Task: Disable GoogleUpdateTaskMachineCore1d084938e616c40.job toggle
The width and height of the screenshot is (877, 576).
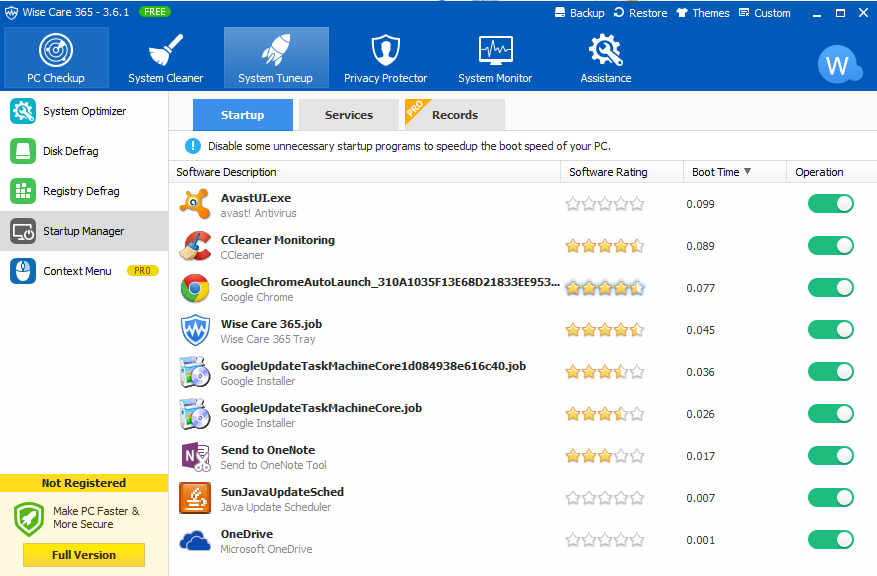Action: point(831,371)
